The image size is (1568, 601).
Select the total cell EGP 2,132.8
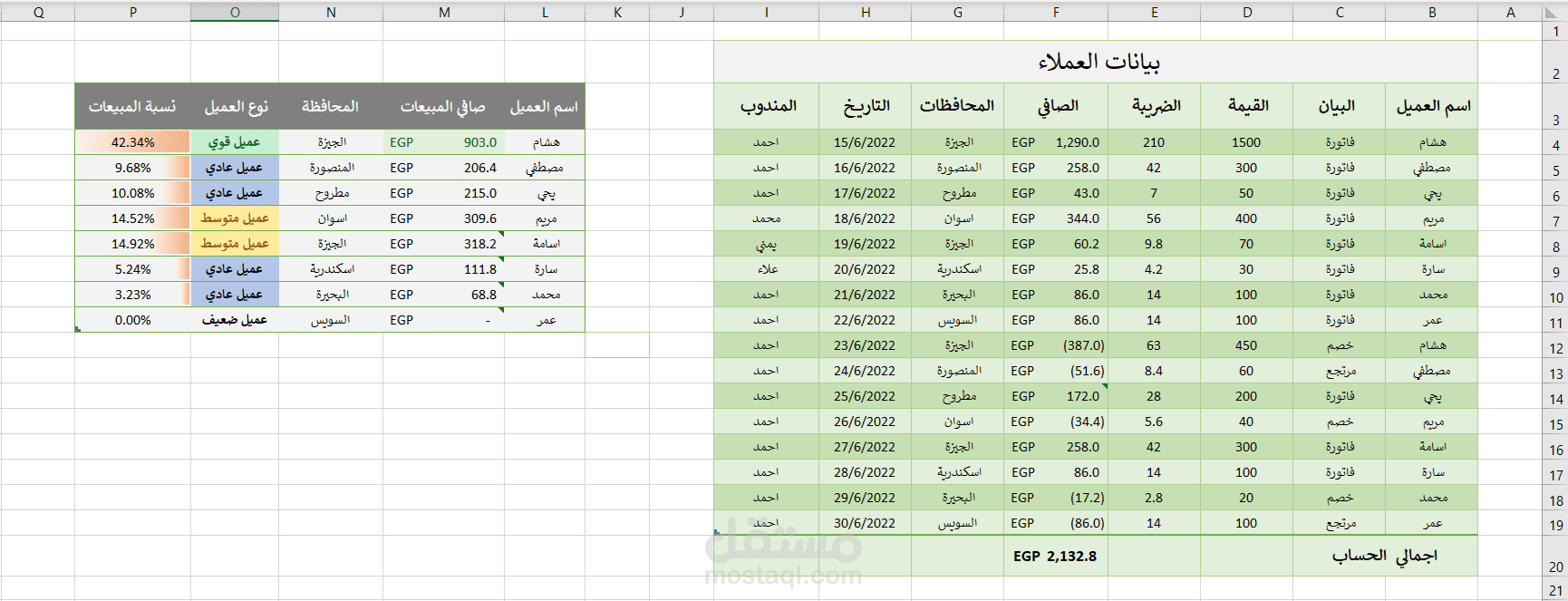pyautogui.click(x=1056, y=556)
